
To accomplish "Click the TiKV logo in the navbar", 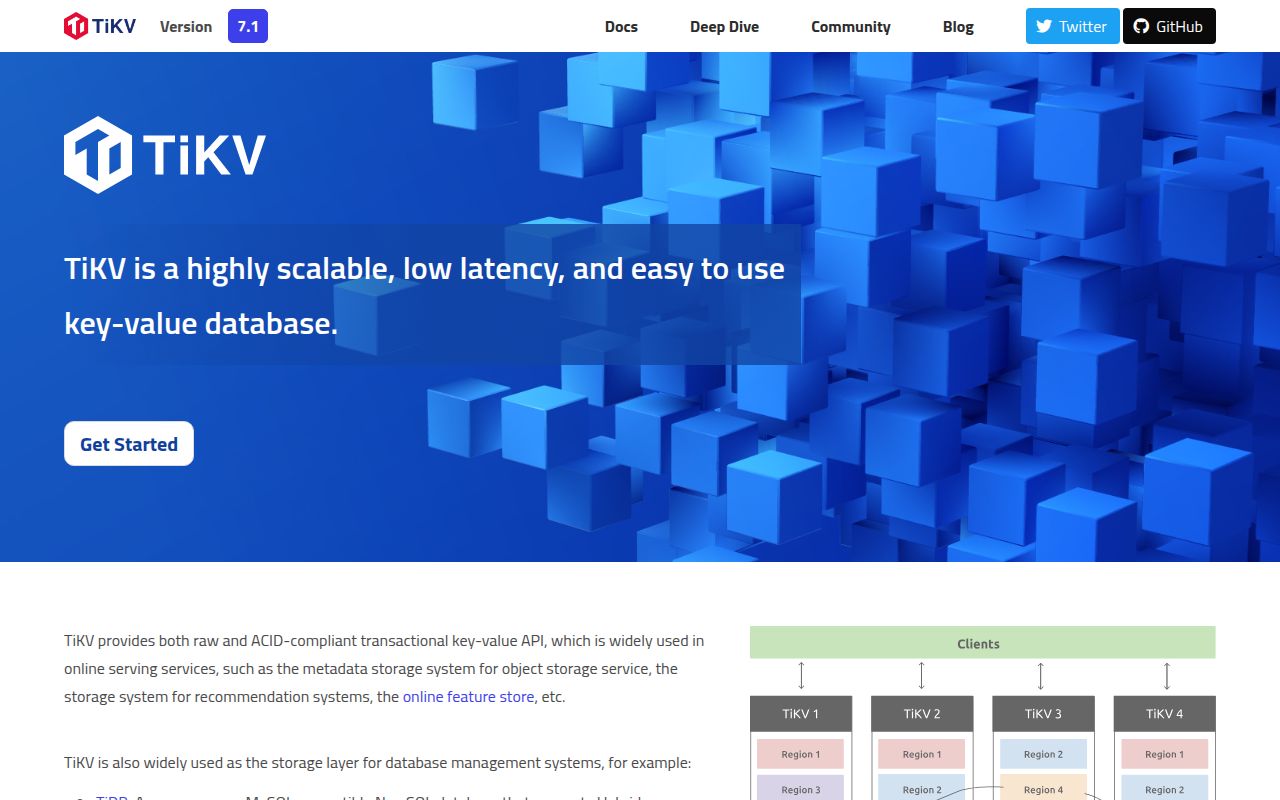I will click(100, 26).
